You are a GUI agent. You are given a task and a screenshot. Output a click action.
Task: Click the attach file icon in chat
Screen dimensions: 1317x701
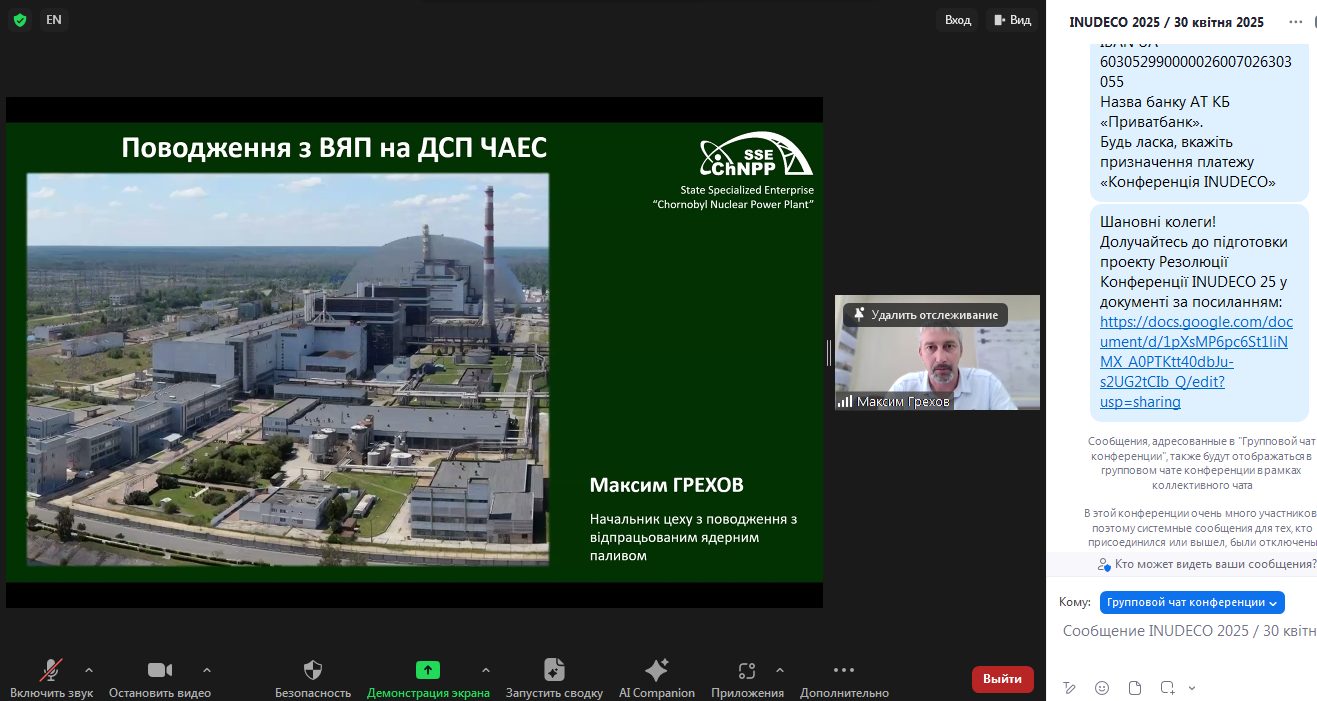pos(1134,688)
